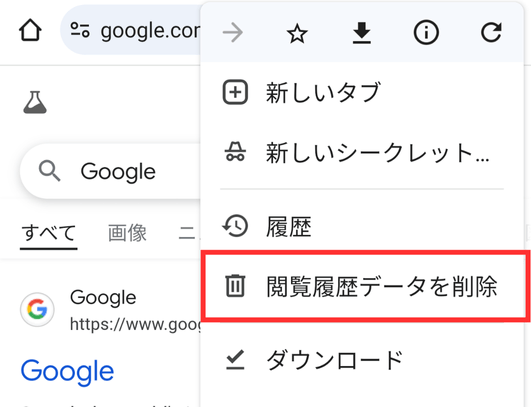Click the Google search input field
531x407 pixels.
point(112,171)
